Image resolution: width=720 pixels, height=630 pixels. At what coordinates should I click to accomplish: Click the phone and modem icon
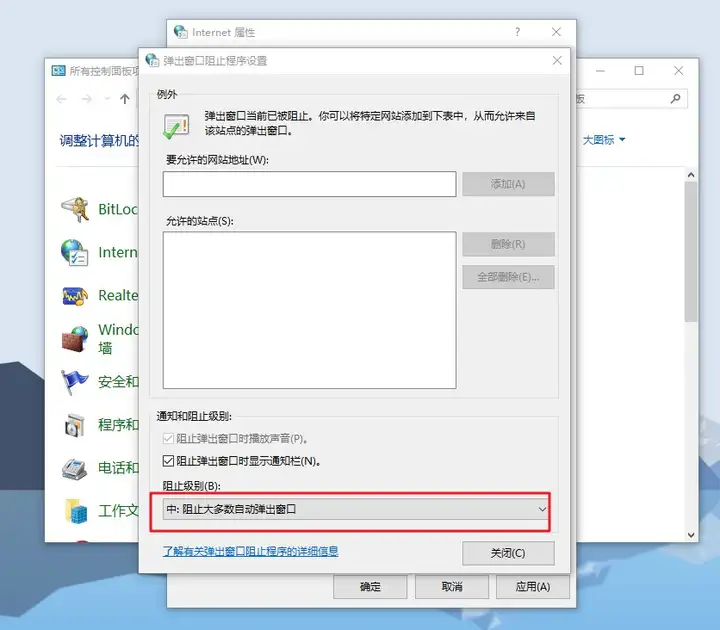(75, 468)
